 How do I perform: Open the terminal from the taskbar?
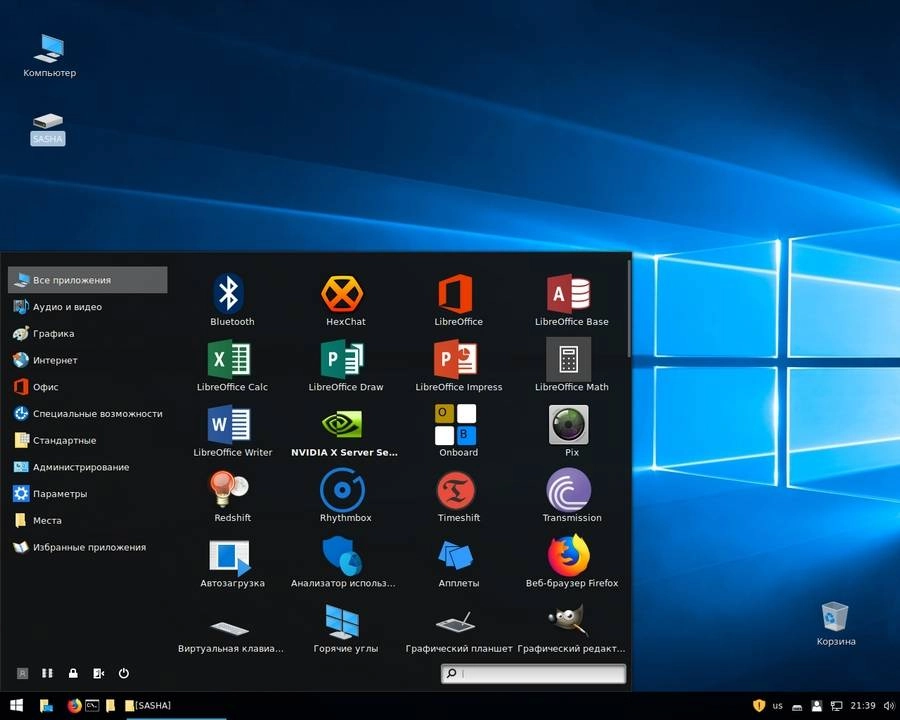92,706
